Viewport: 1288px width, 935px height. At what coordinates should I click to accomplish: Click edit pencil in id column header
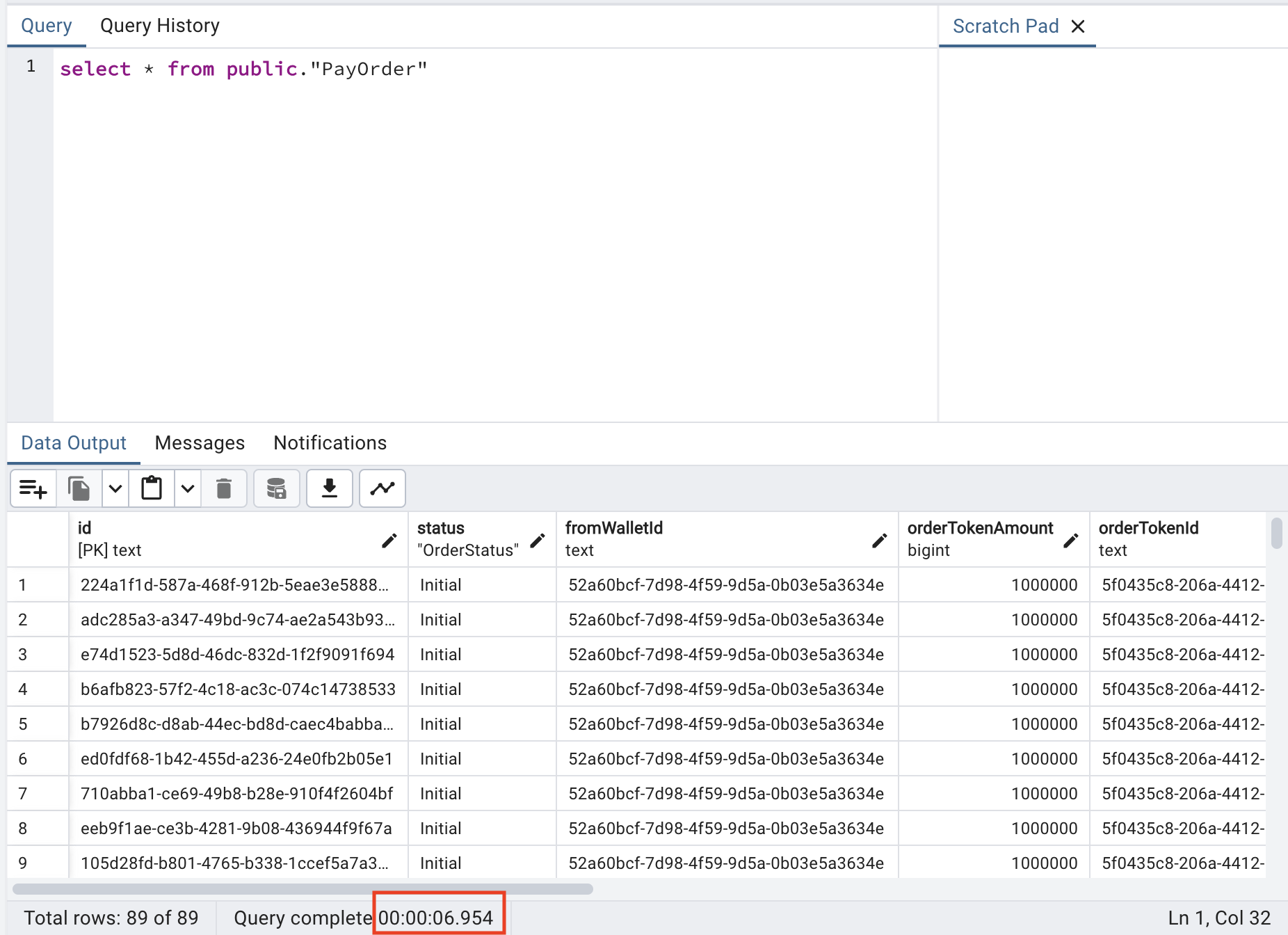pyautogui.click(x=389, y=541)
